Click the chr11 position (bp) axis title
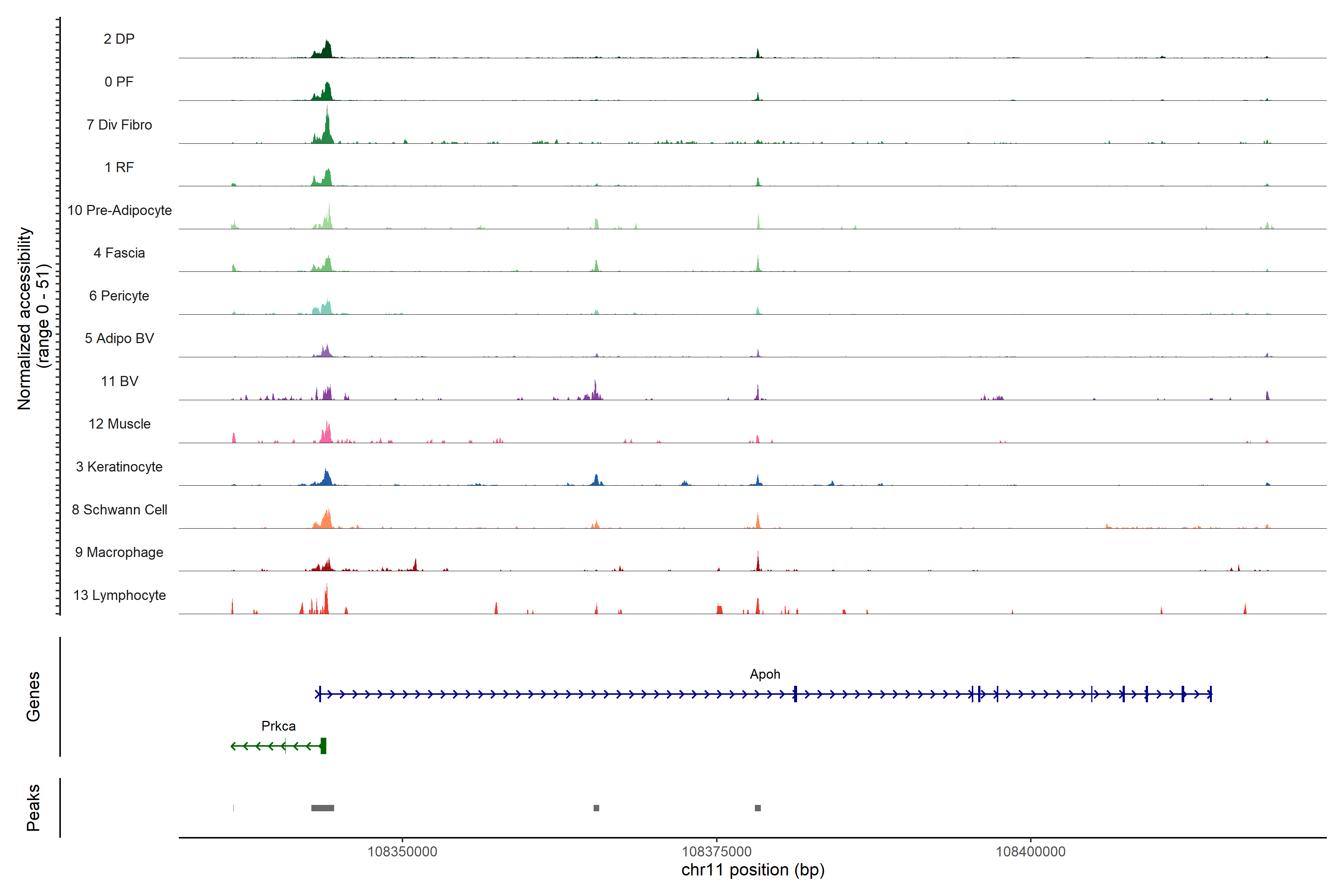Image resolution: width=1344 pixels, height=896 pixels. click(753, 870)
